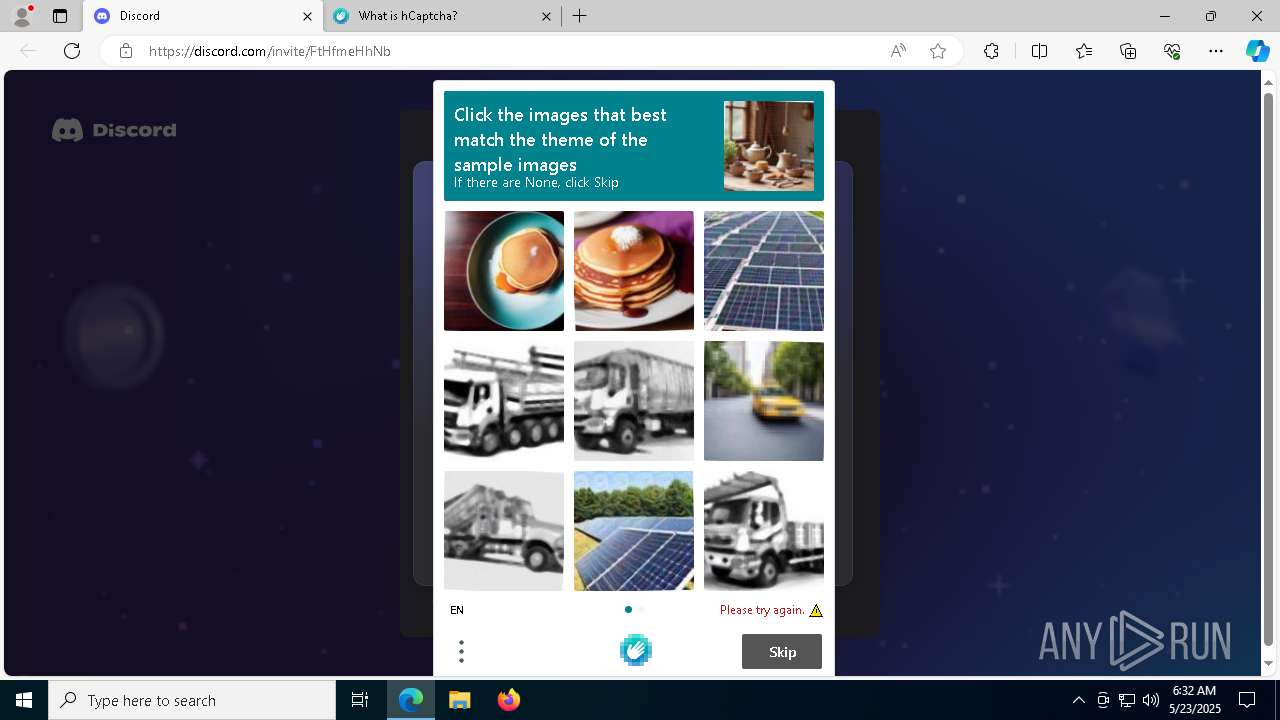This screenshot has width=1280, height=720.
Task: Select sketched log truck middle left
Action: [504, 401]
